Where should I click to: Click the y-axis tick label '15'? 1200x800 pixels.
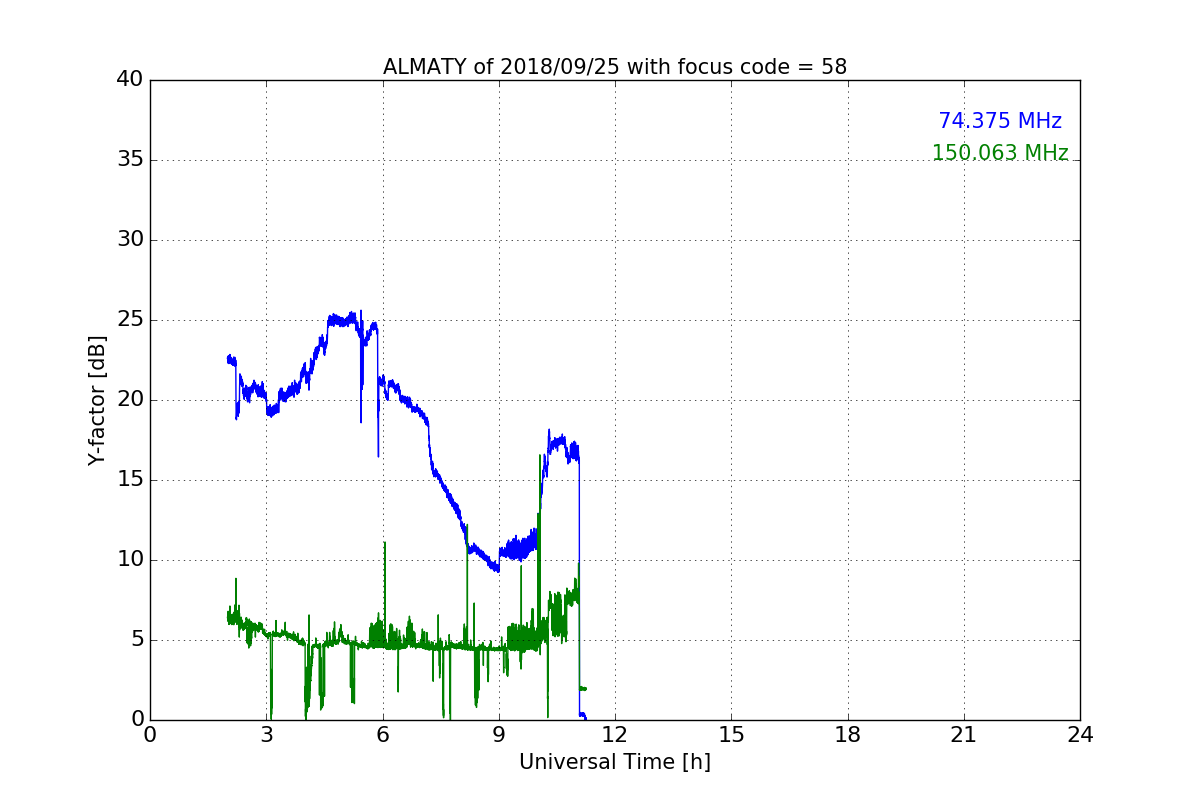click(x=130, y=480)
